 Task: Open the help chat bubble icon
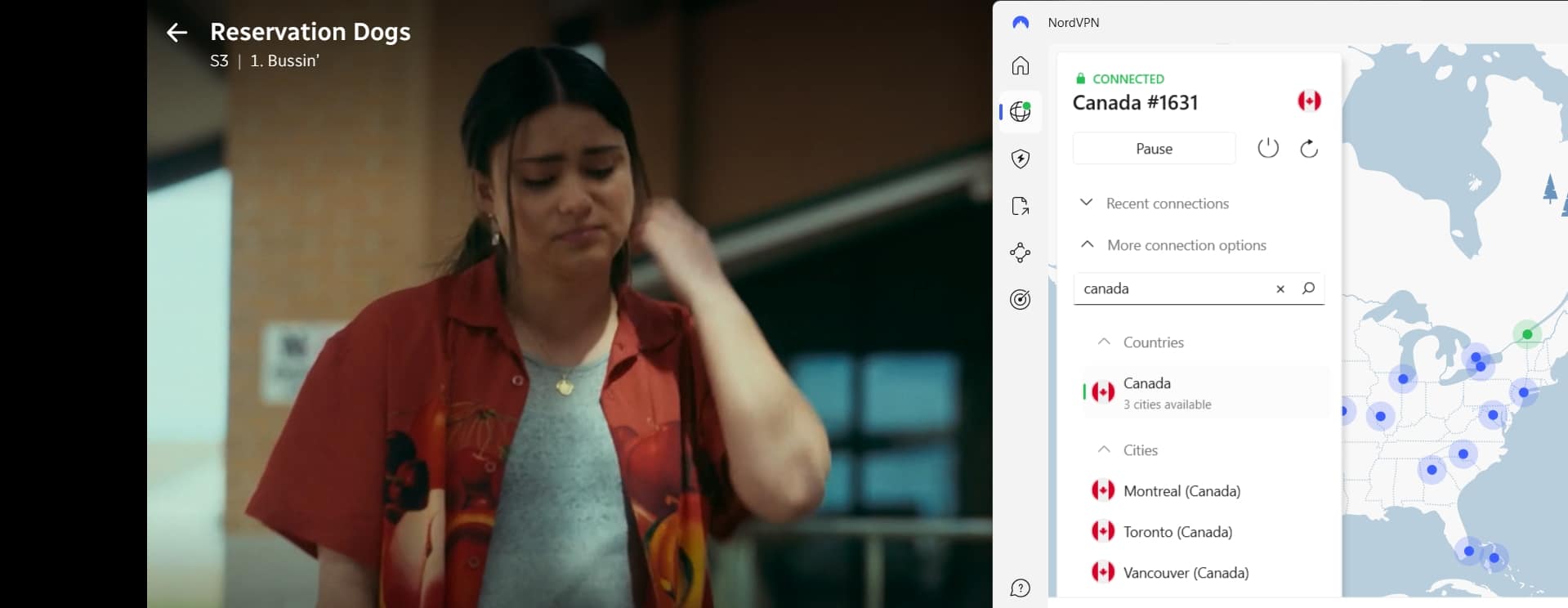(x=1021, y=588)
